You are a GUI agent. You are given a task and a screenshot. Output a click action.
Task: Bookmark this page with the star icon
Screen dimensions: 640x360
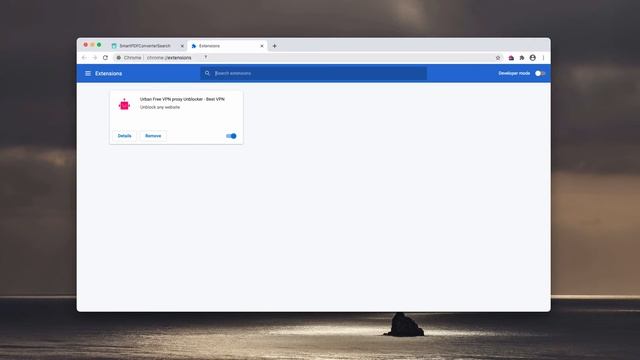(498, 58)
